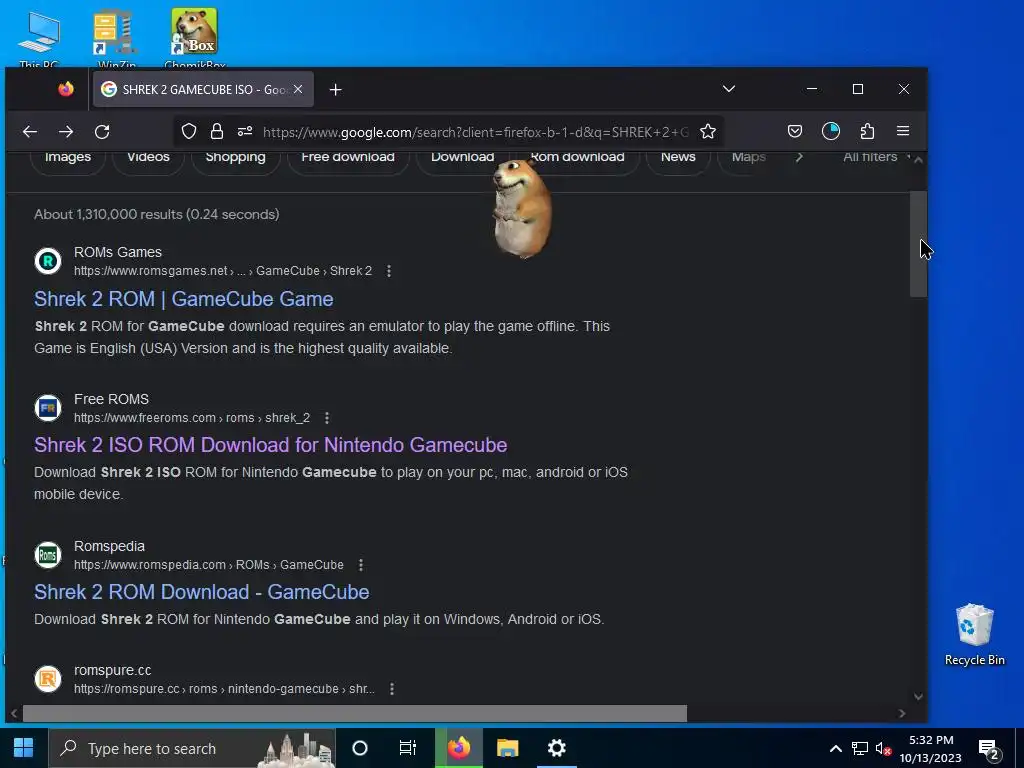
Task: Open Shrek 2 ROM Download - GameCube result
Action: point(202,592)
